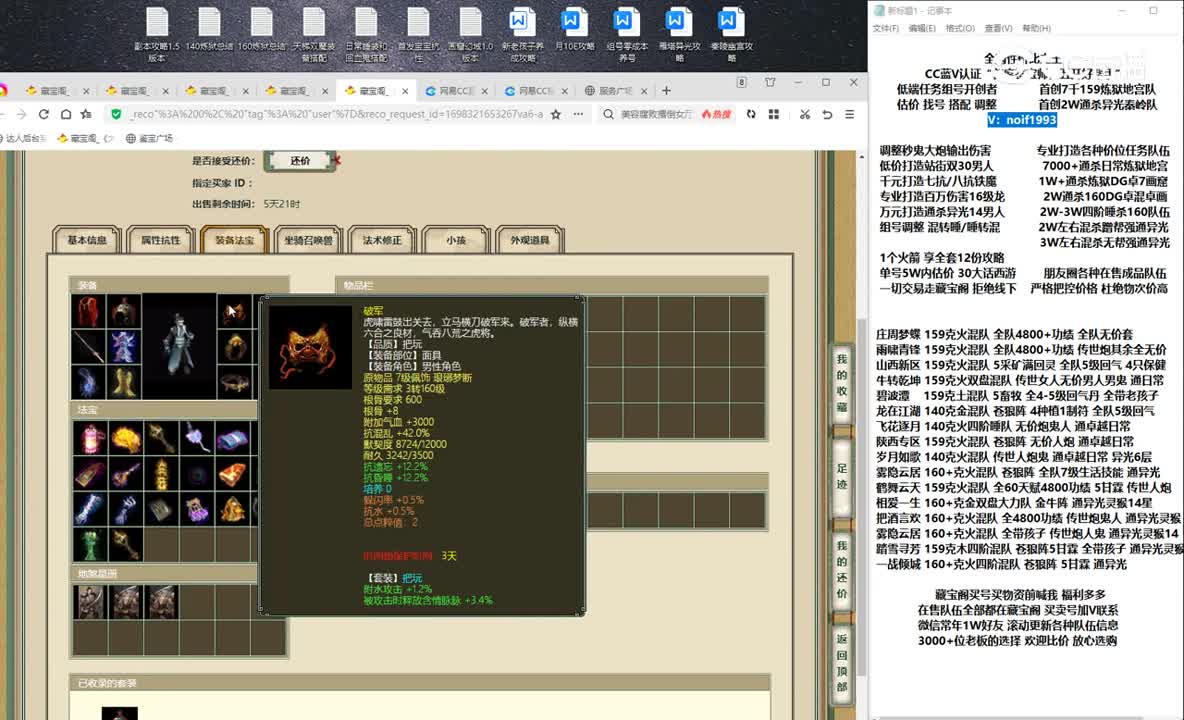Switch to the 服务广场 browser tab
The image size is (1184, 720).
615,91
